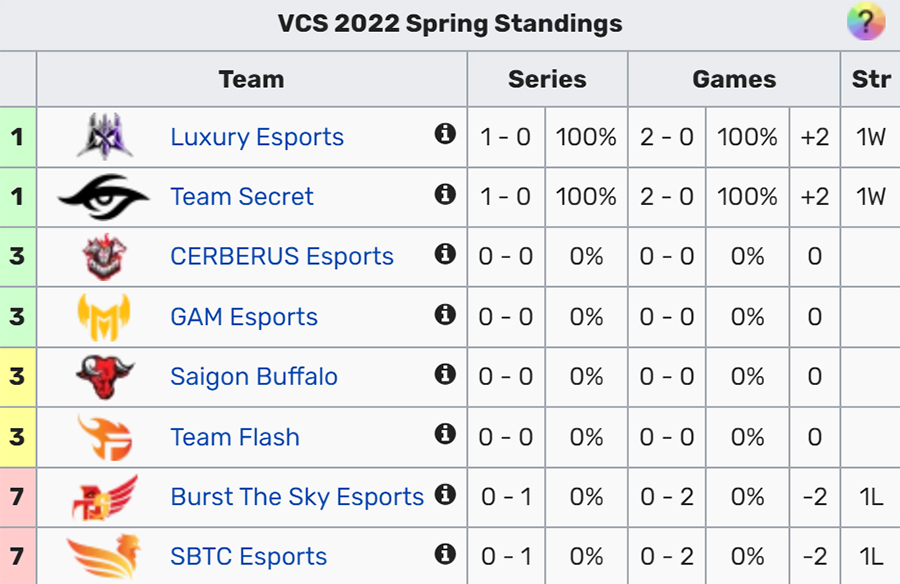Click the Burst The Sky Esports info icon
The image size is (900, 584).
(445, 494)
